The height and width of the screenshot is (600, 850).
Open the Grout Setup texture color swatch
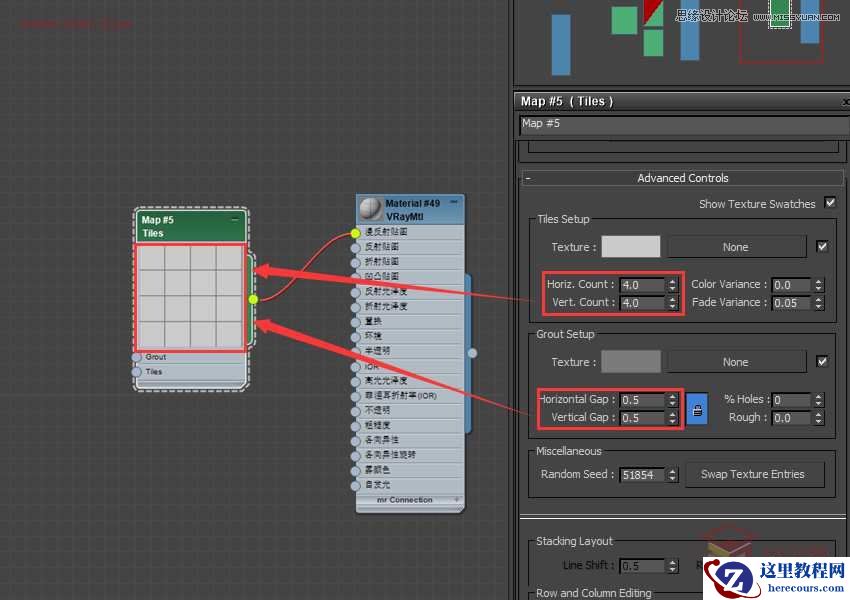point(630,362)
